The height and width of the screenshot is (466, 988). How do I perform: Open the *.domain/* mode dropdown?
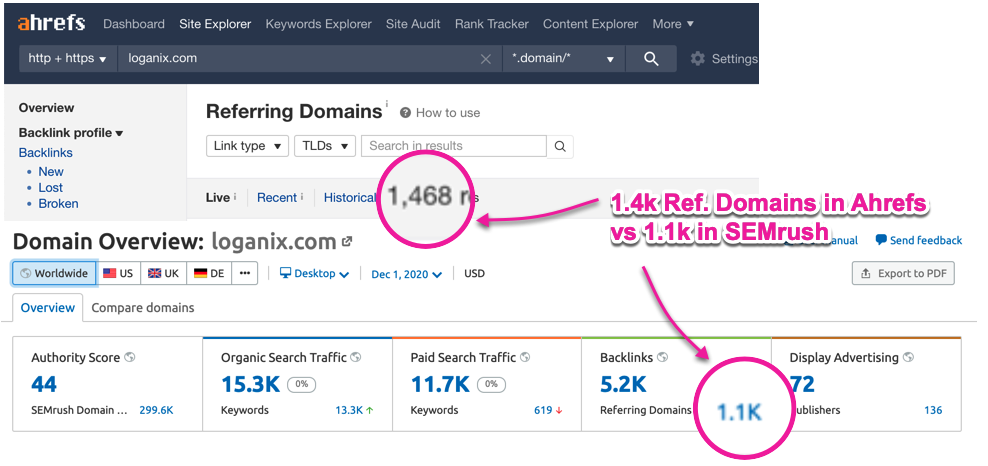click(563, 59)
